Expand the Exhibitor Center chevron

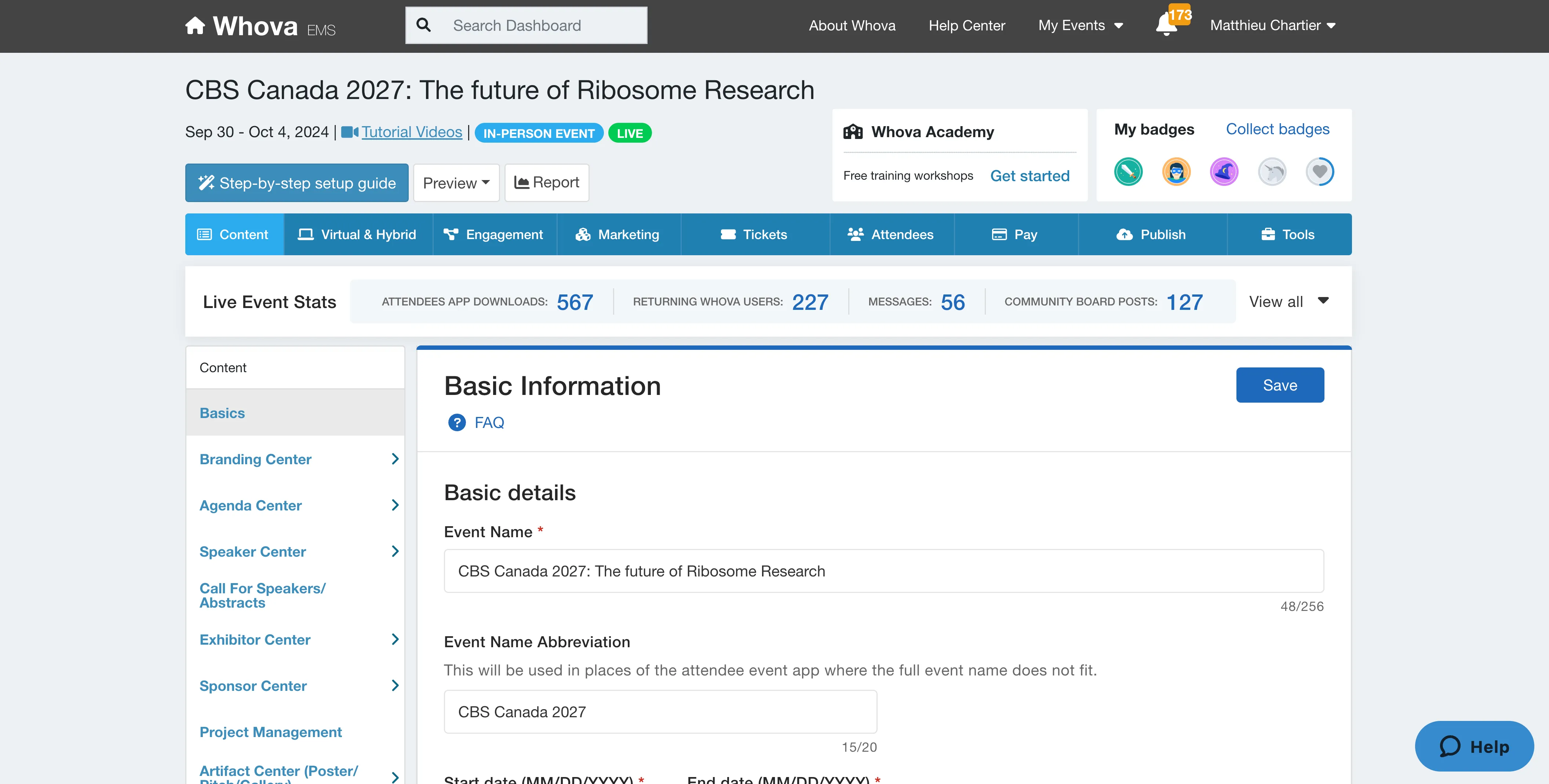click(394, 639)
